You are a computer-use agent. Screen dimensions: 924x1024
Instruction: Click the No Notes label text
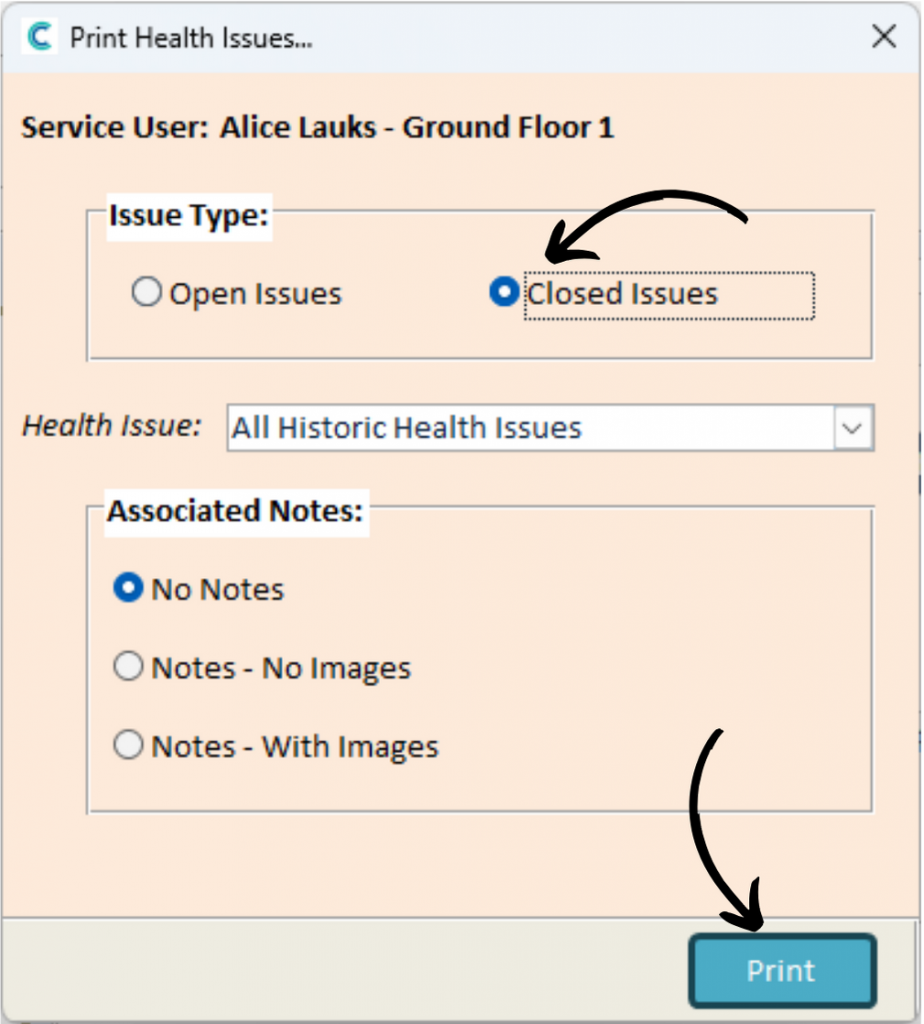(217, 590)
